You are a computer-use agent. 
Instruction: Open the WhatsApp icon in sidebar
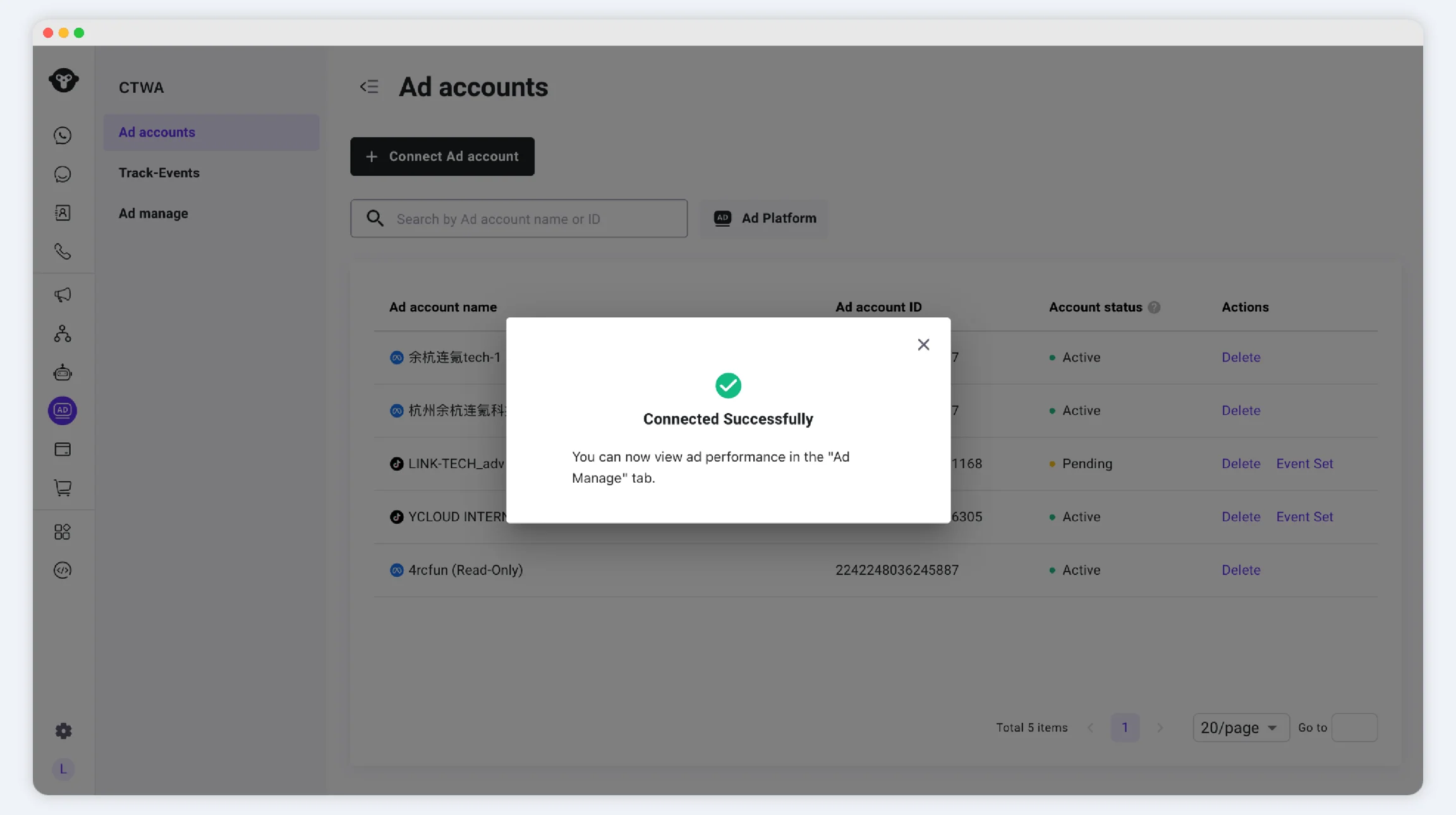63,135
